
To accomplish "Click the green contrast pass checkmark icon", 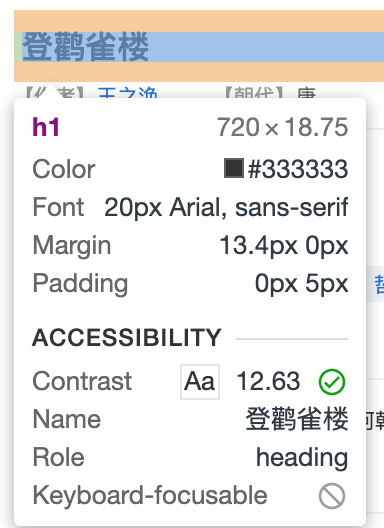I will pos(332,382).
